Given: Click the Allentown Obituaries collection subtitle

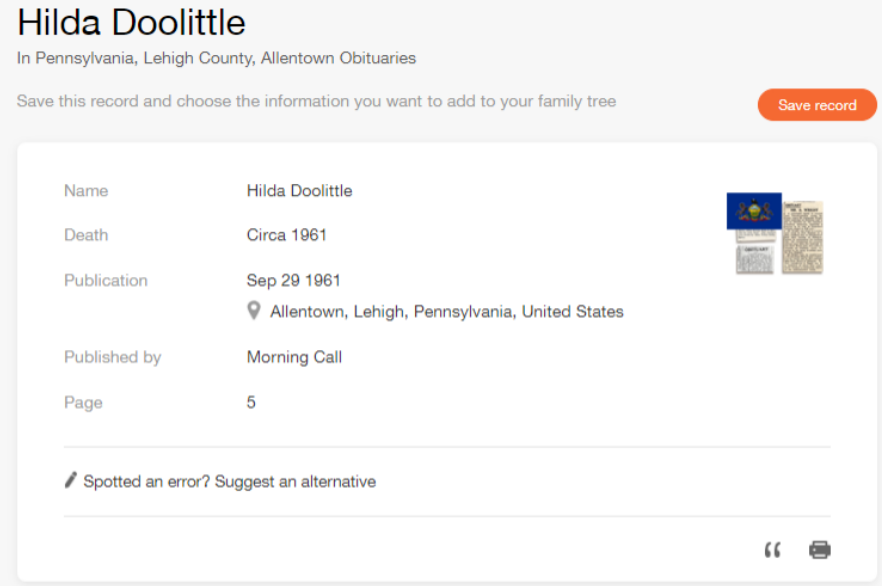Looking at the screenshot, I should [216, 58].
